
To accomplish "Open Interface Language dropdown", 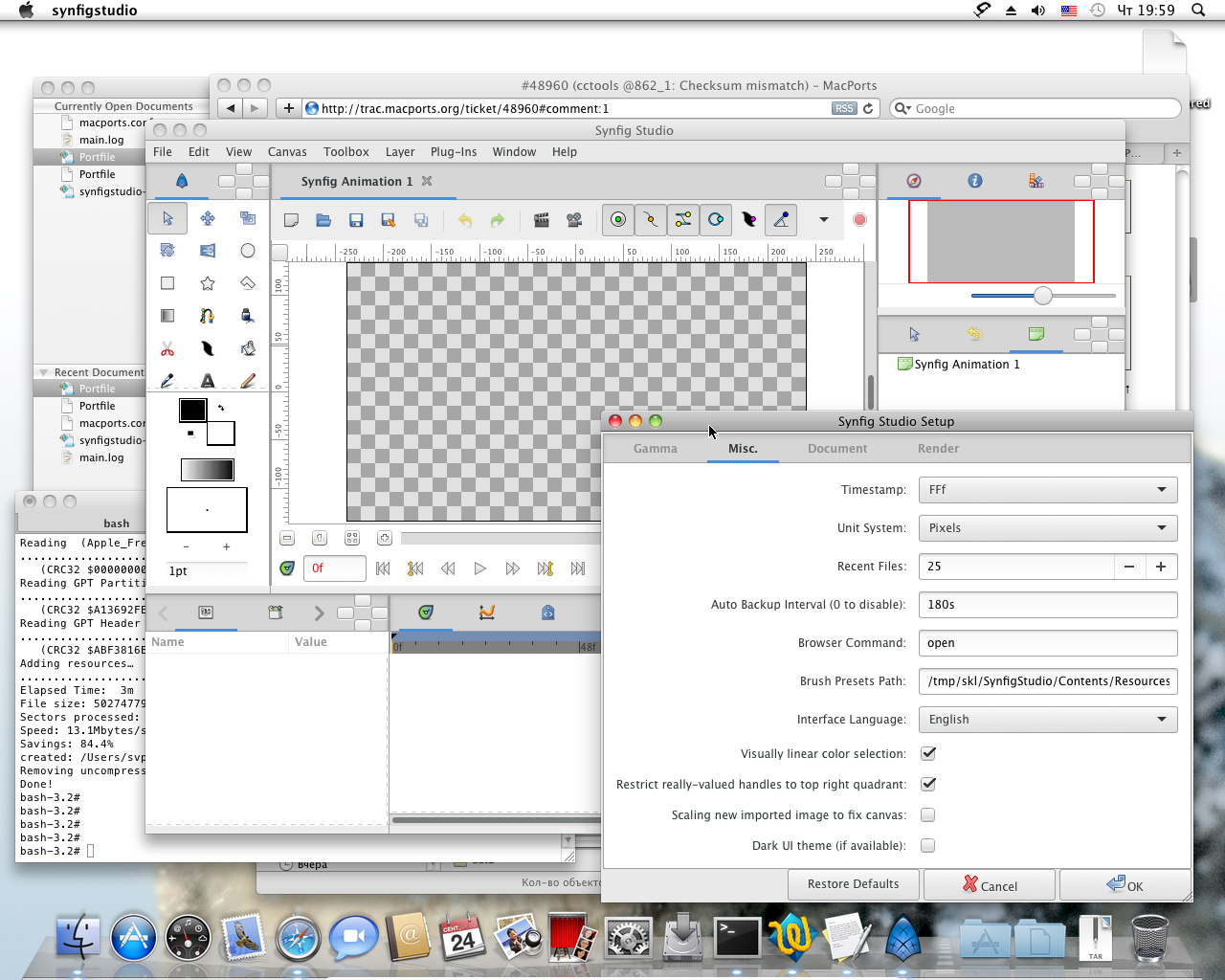I will pyautogui.click(x=1048, y=720).
